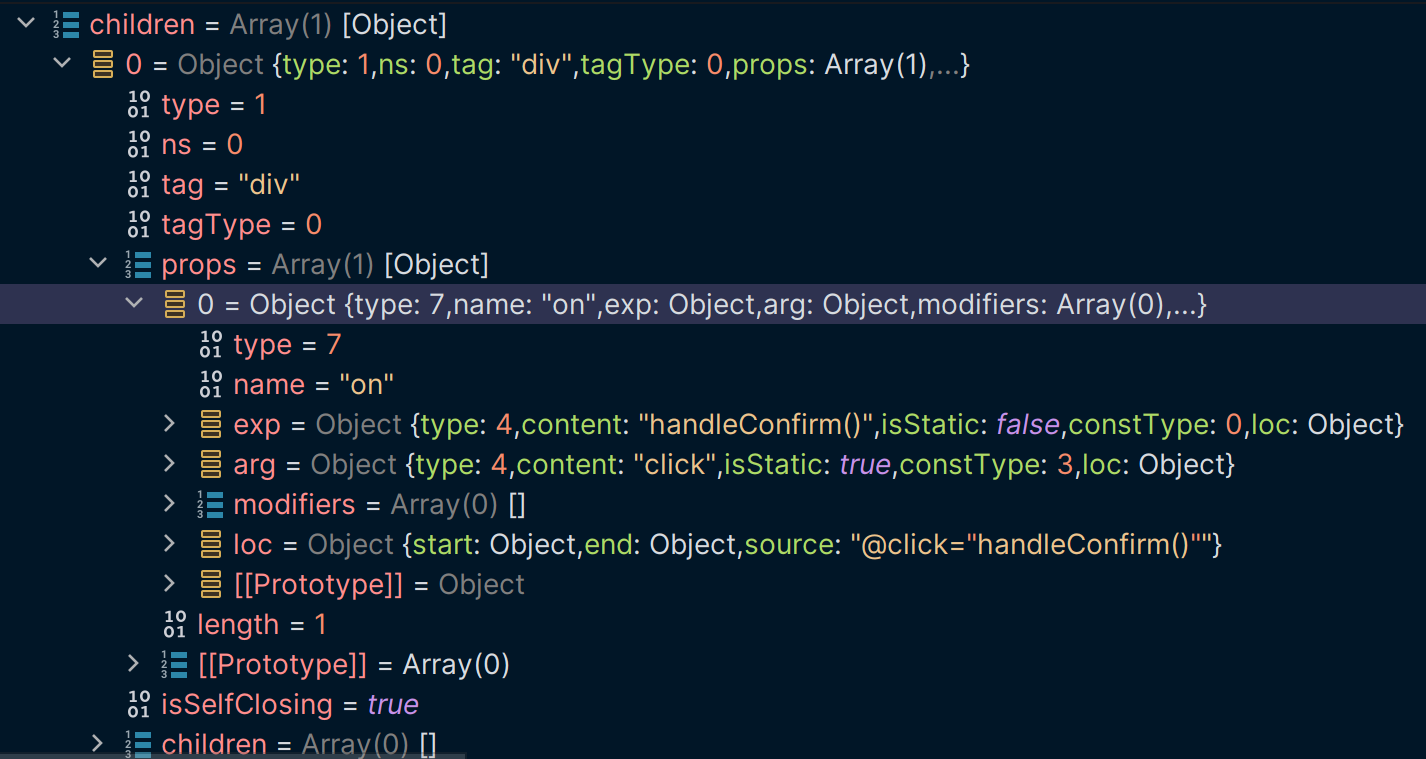Expand the modifiers array chevron
This screenshot has width=1426, height=759.
[x=170, y=504]
